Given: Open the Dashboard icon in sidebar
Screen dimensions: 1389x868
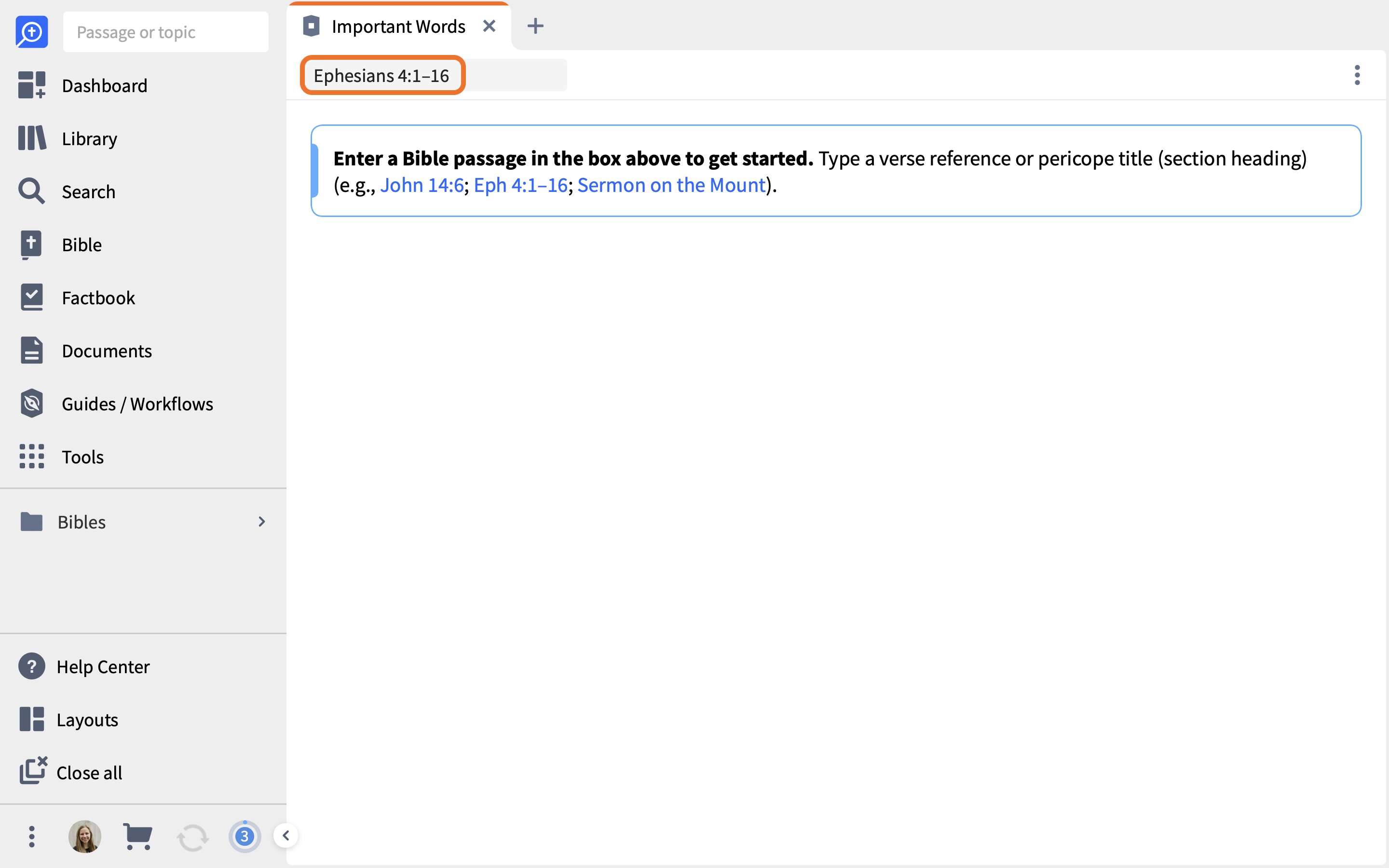Looking at the screenshot, I should tap(31, 85).
